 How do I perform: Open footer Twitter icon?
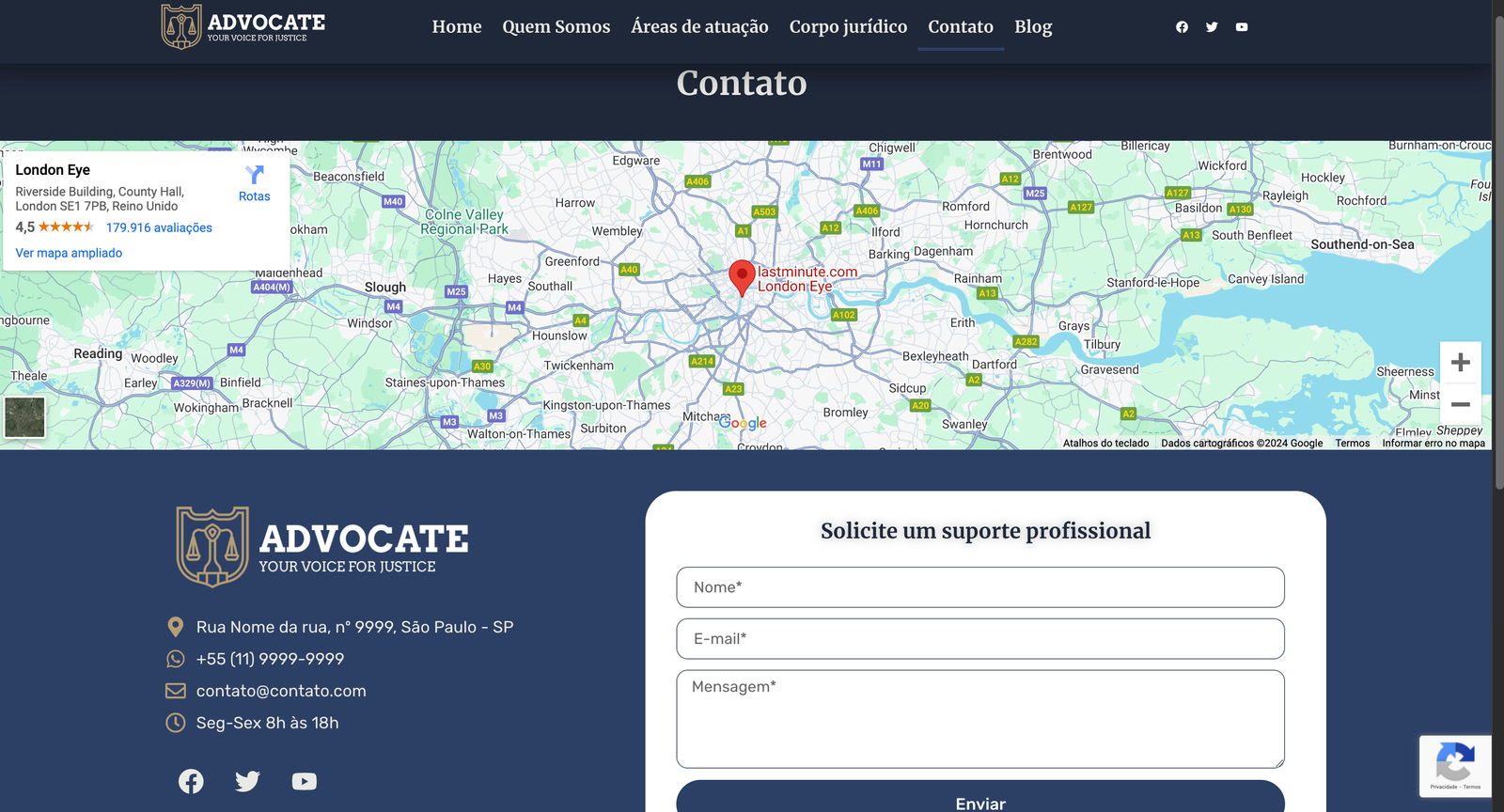click(247, 781)
